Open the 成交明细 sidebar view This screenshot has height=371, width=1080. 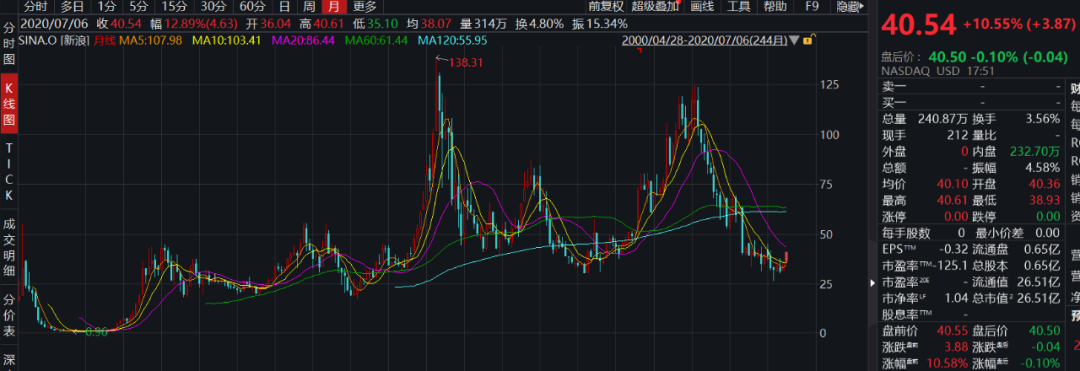[9, 244]
